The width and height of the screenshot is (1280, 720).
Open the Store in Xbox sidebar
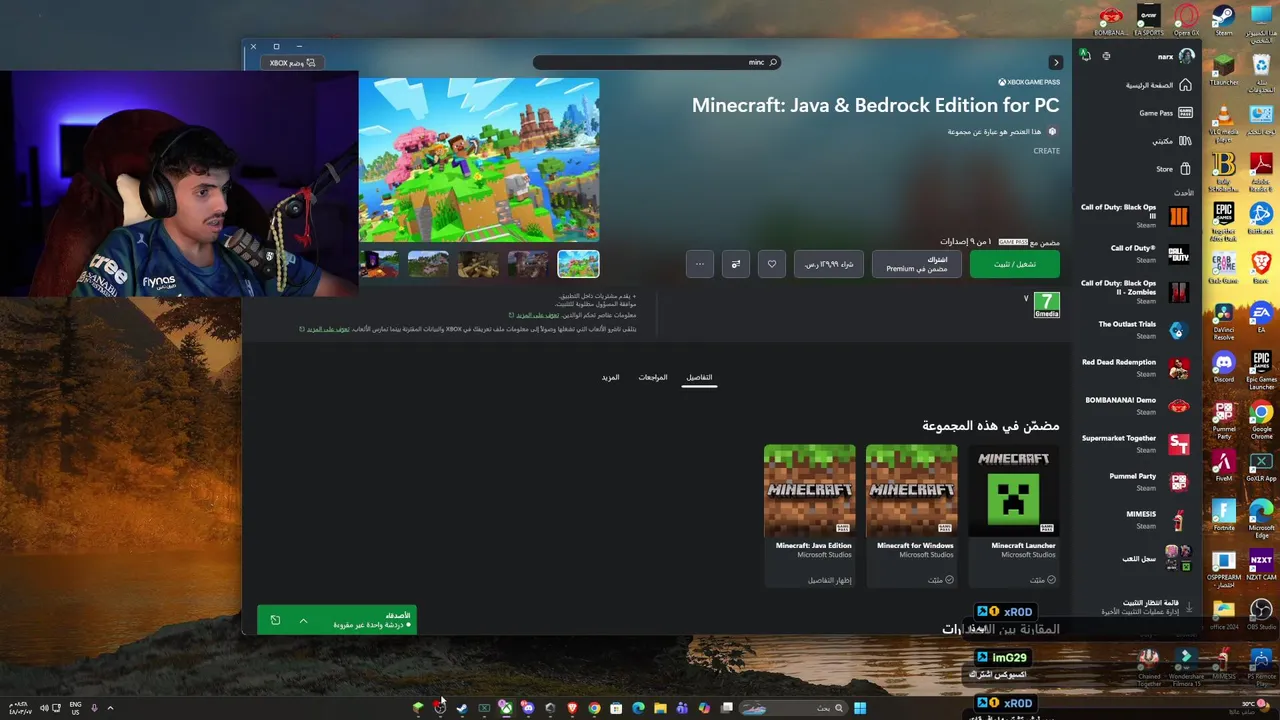coord(1173,169)
